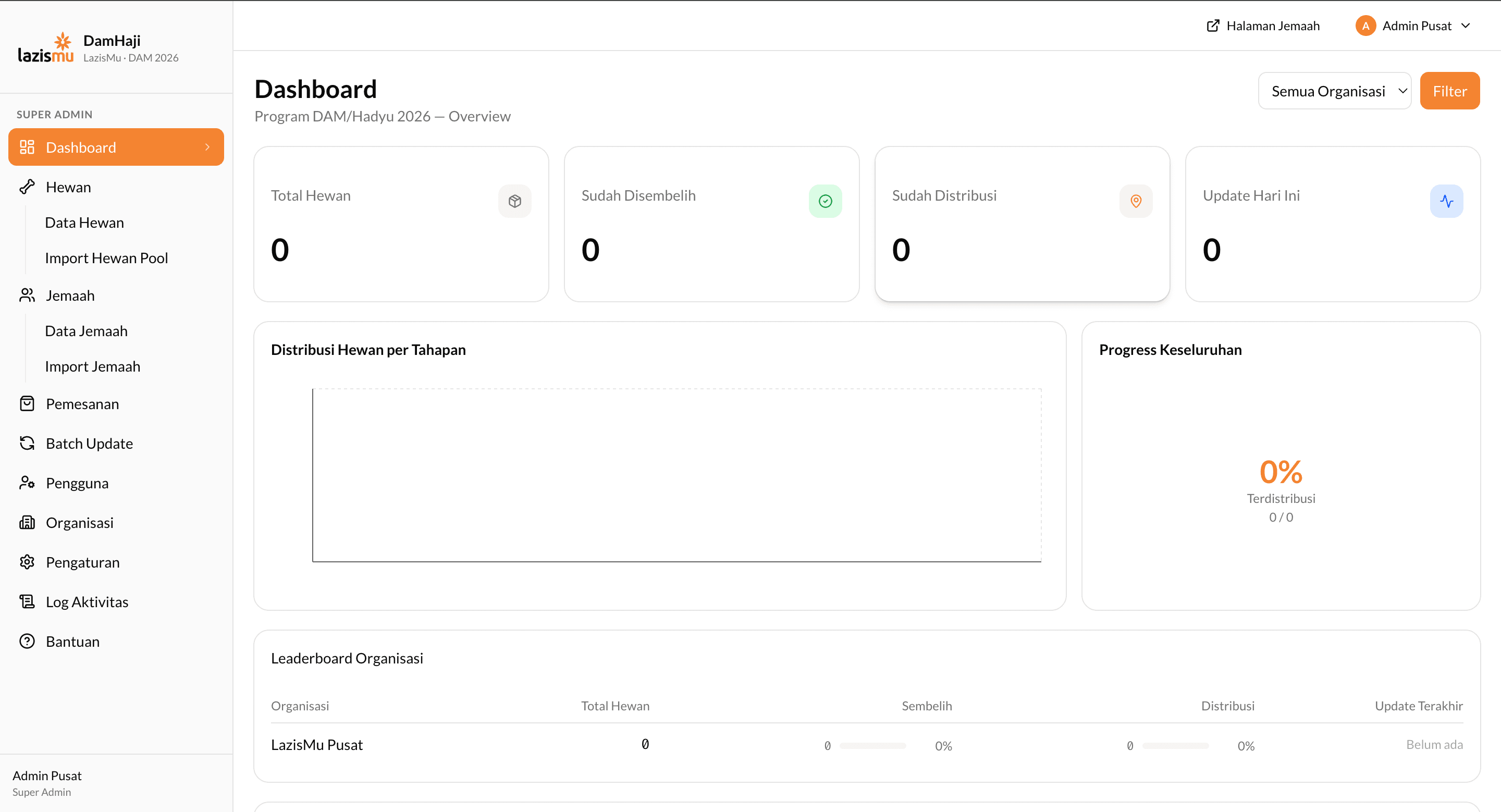Click the Distribusi column header
This screenshot has width=1501, height=812.
pos(1228,705)
